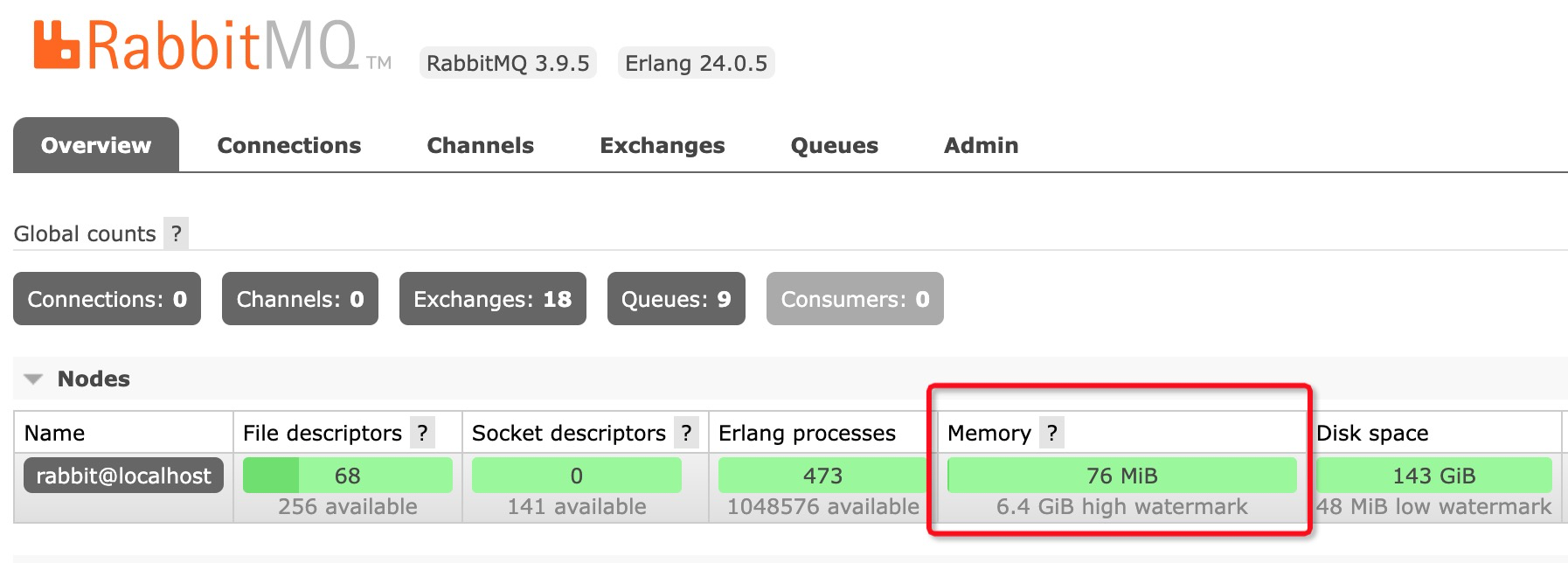This screenshot has height=563, width=1568.
Task: Select the Queues tab
Action: [x=833, y=144]
